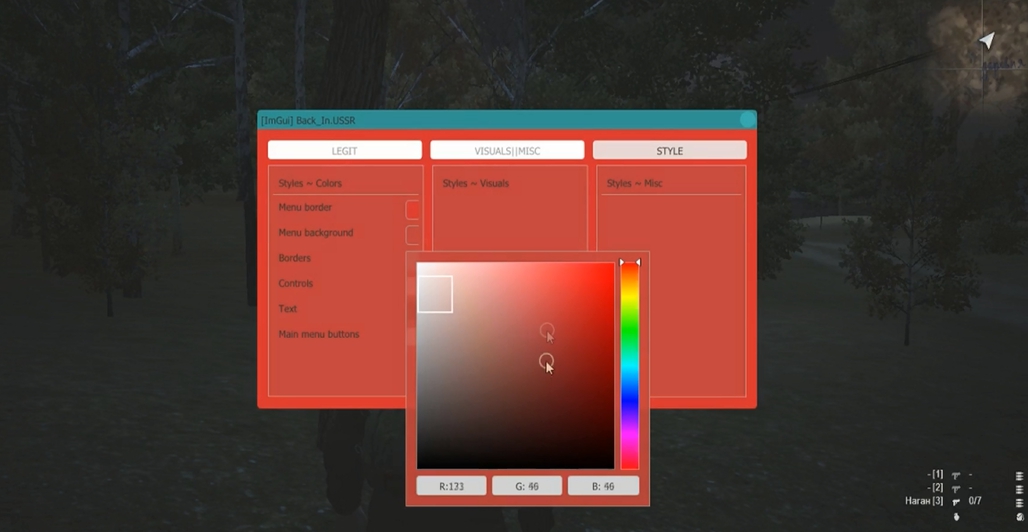Viewport: 1028px width, 532px height.
Task: Click the color preview square in the picker
Action: tap(435, 294)
